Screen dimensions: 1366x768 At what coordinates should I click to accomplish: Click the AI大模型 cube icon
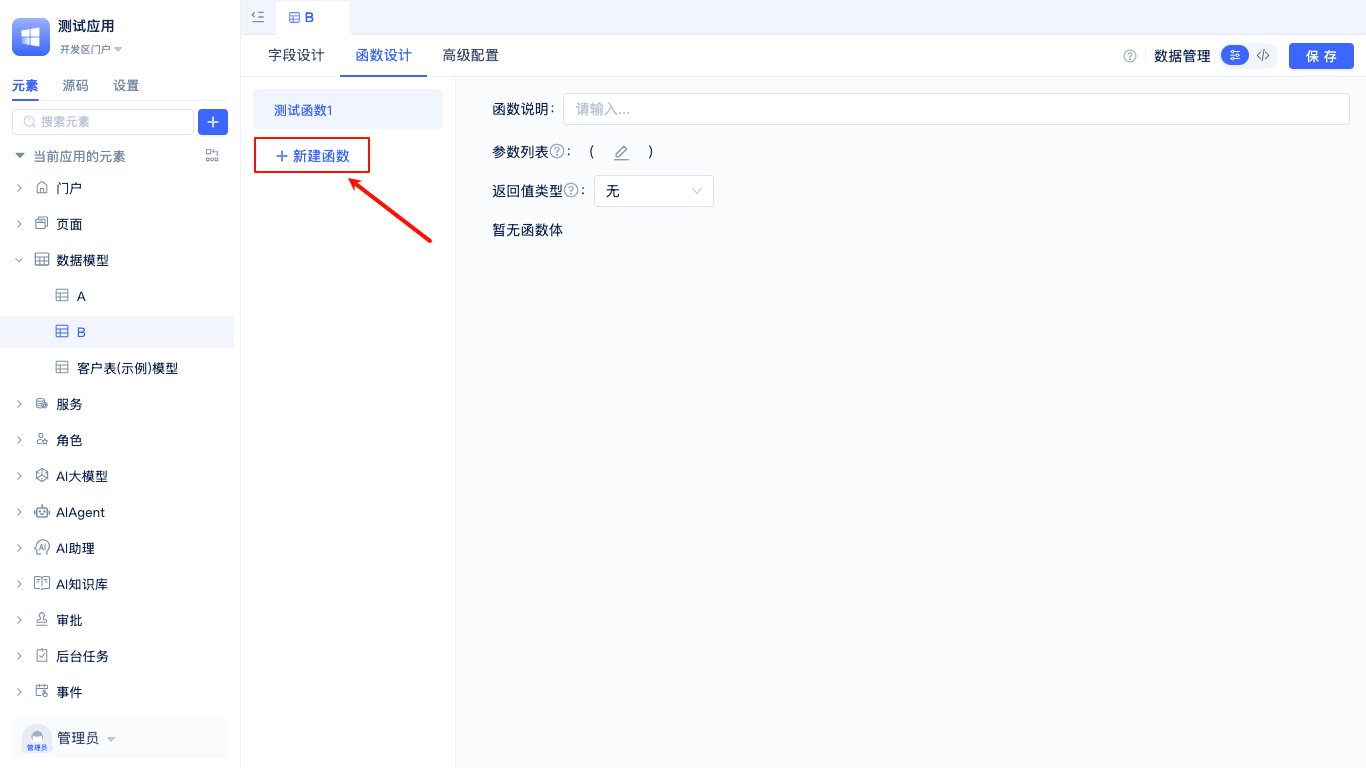tap(42, 475)
